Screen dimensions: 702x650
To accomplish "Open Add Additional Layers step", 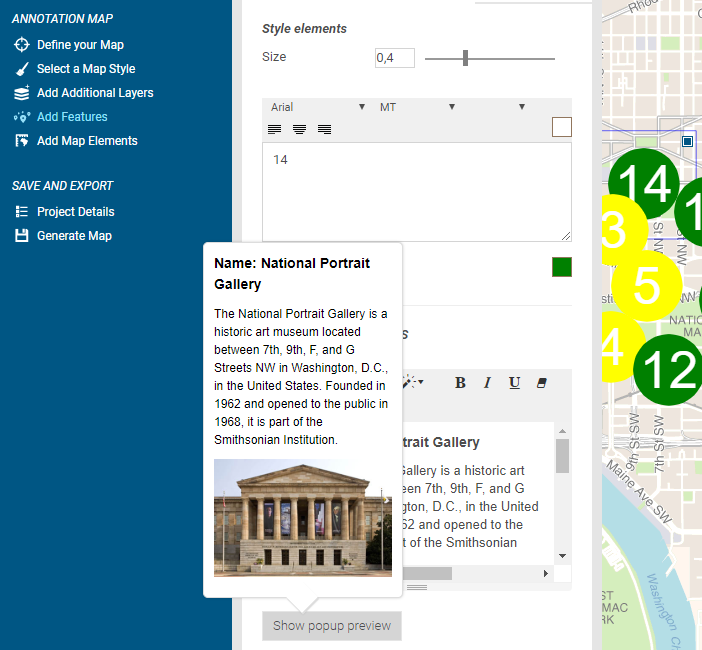I will 95,93.
